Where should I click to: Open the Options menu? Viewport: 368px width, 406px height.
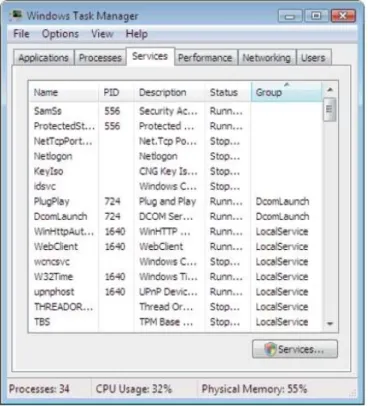[x=60, y=34]
